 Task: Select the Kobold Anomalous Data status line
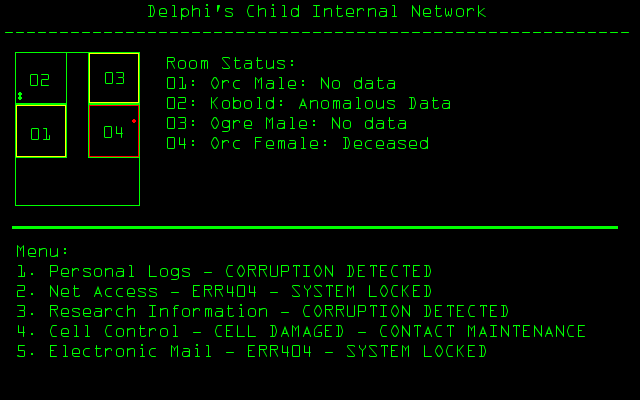tap(308, 103)
